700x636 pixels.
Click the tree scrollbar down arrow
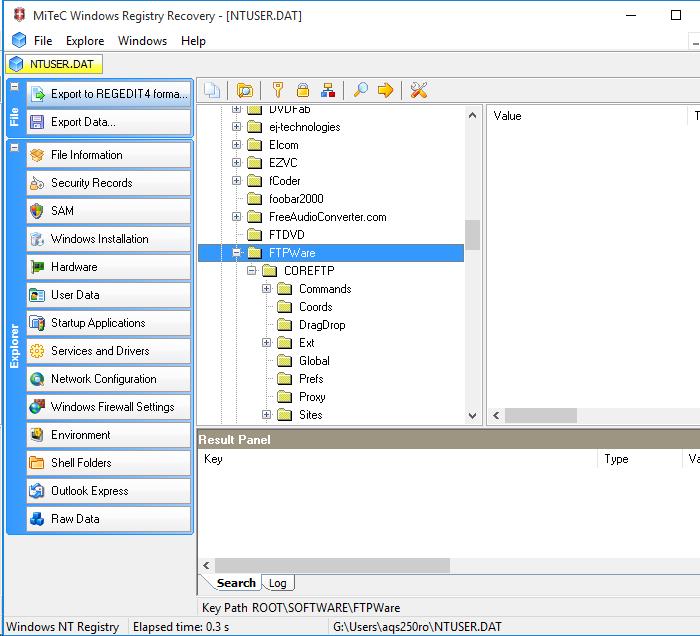[x=472, y=416]
